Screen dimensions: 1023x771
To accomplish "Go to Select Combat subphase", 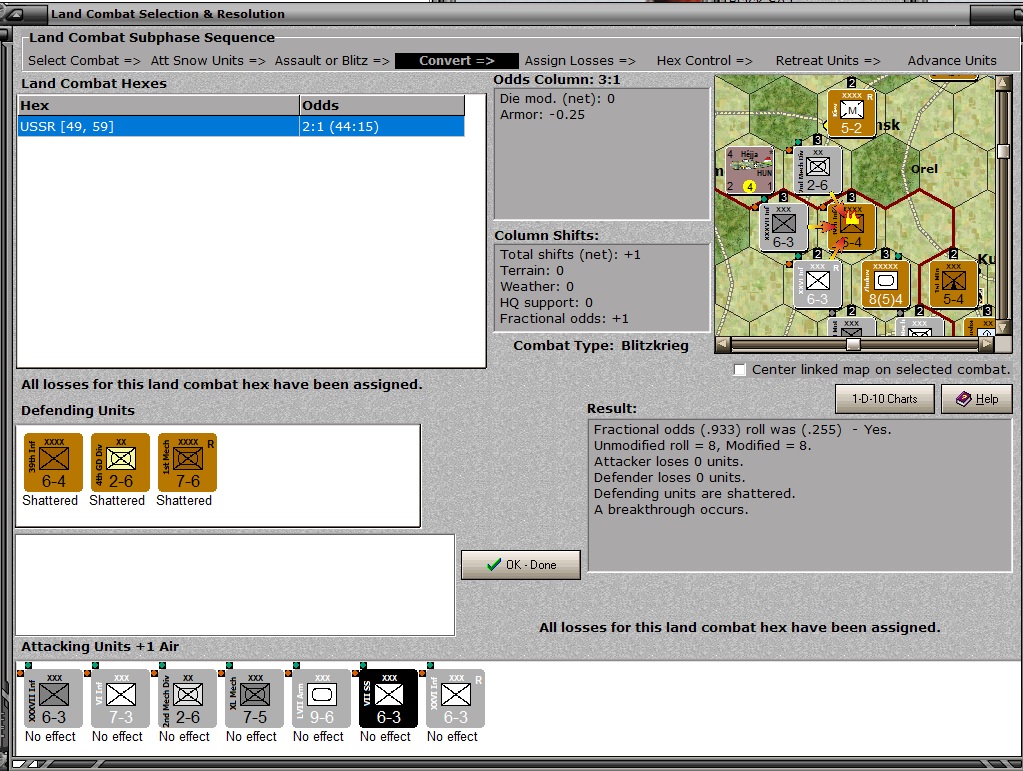I will 84,61.
